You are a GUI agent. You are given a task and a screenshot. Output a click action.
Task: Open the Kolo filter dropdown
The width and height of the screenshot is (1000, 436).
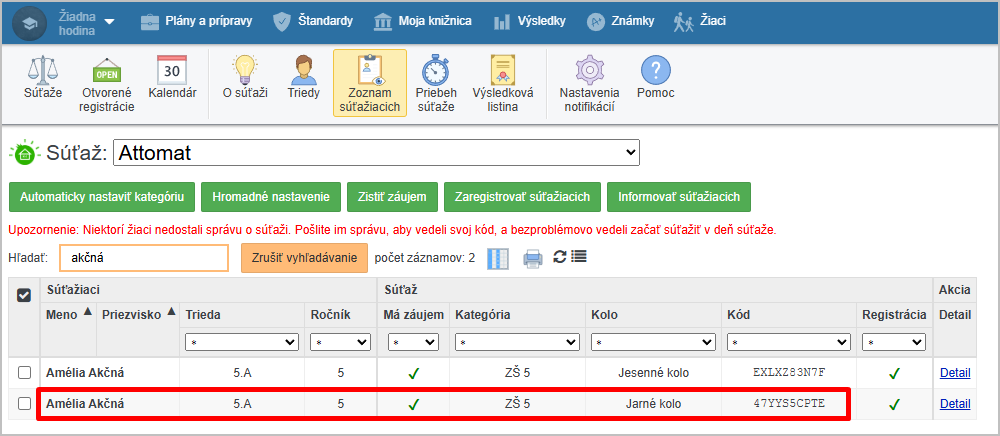click(652, 342)
